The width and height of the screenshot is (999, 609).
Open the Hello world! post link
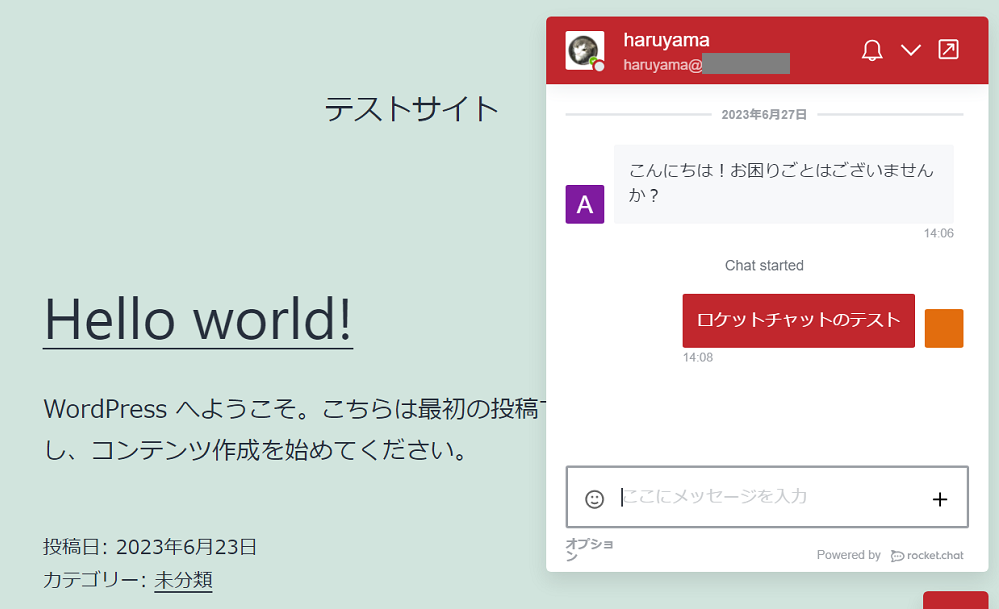pos(198,318)
